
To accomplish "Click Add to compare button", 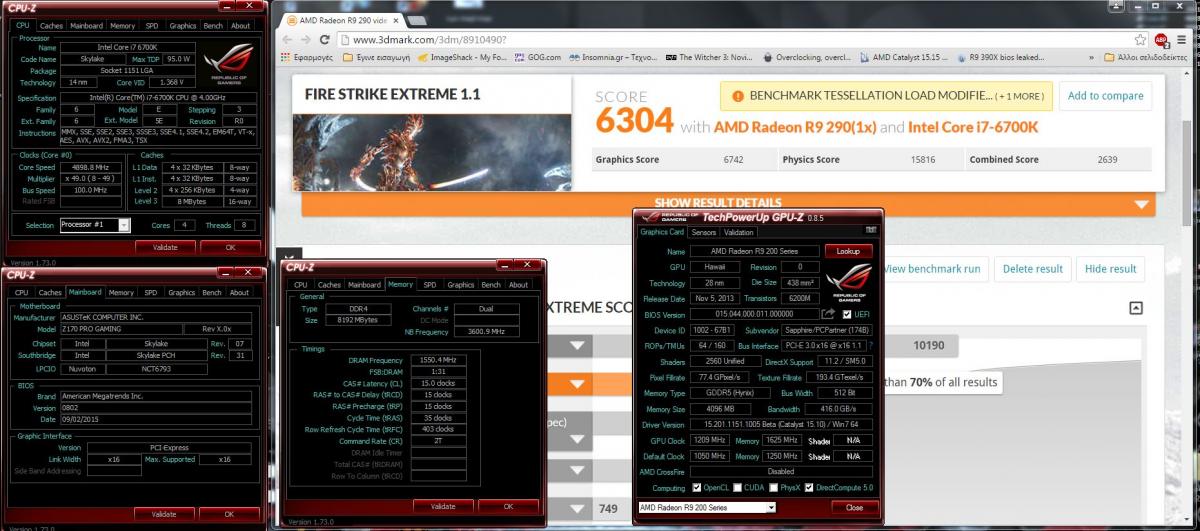I will pos(1105,96).
